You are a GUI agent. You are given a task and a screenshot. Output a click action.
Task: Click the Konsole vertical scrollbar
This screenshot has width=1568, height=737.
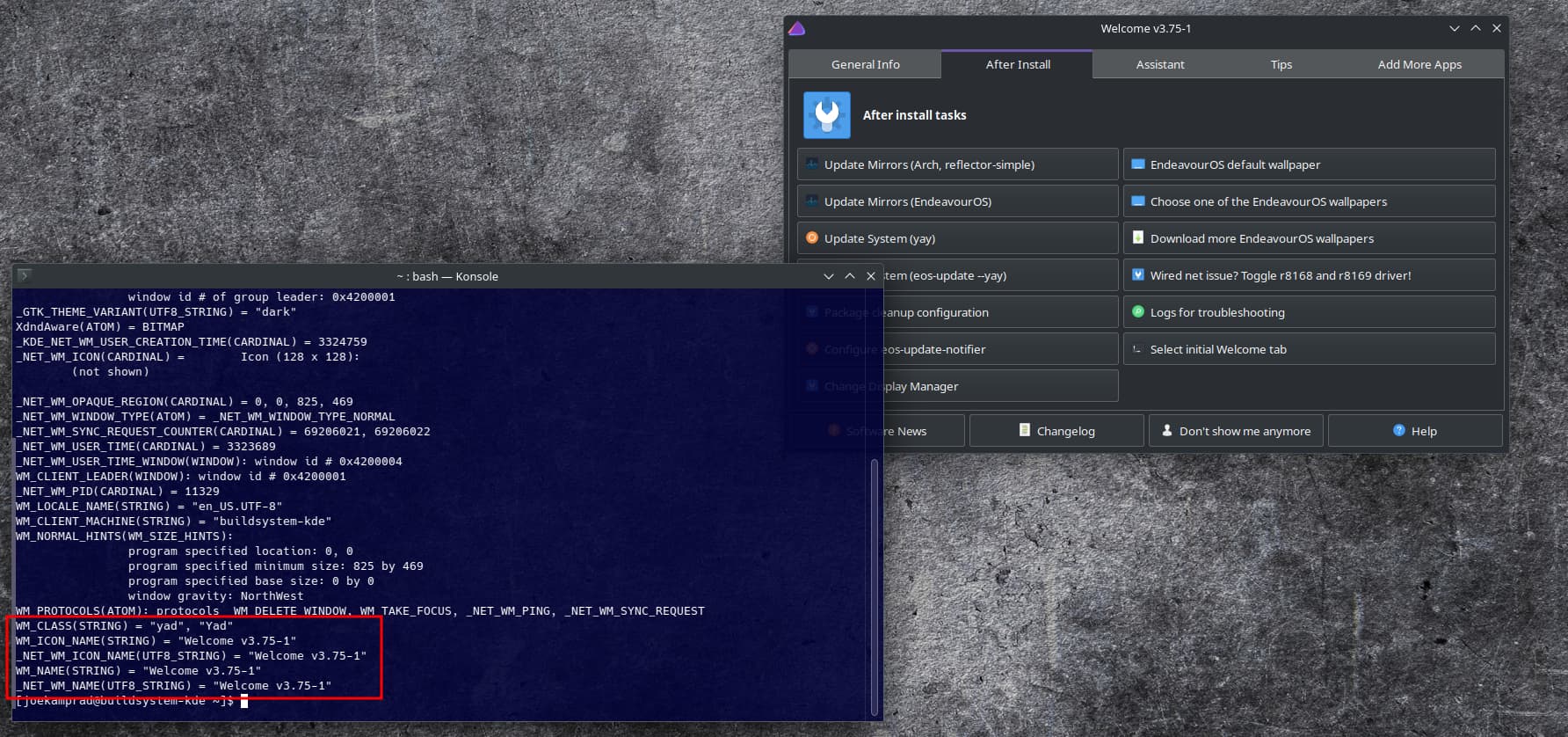coord(874,587)
